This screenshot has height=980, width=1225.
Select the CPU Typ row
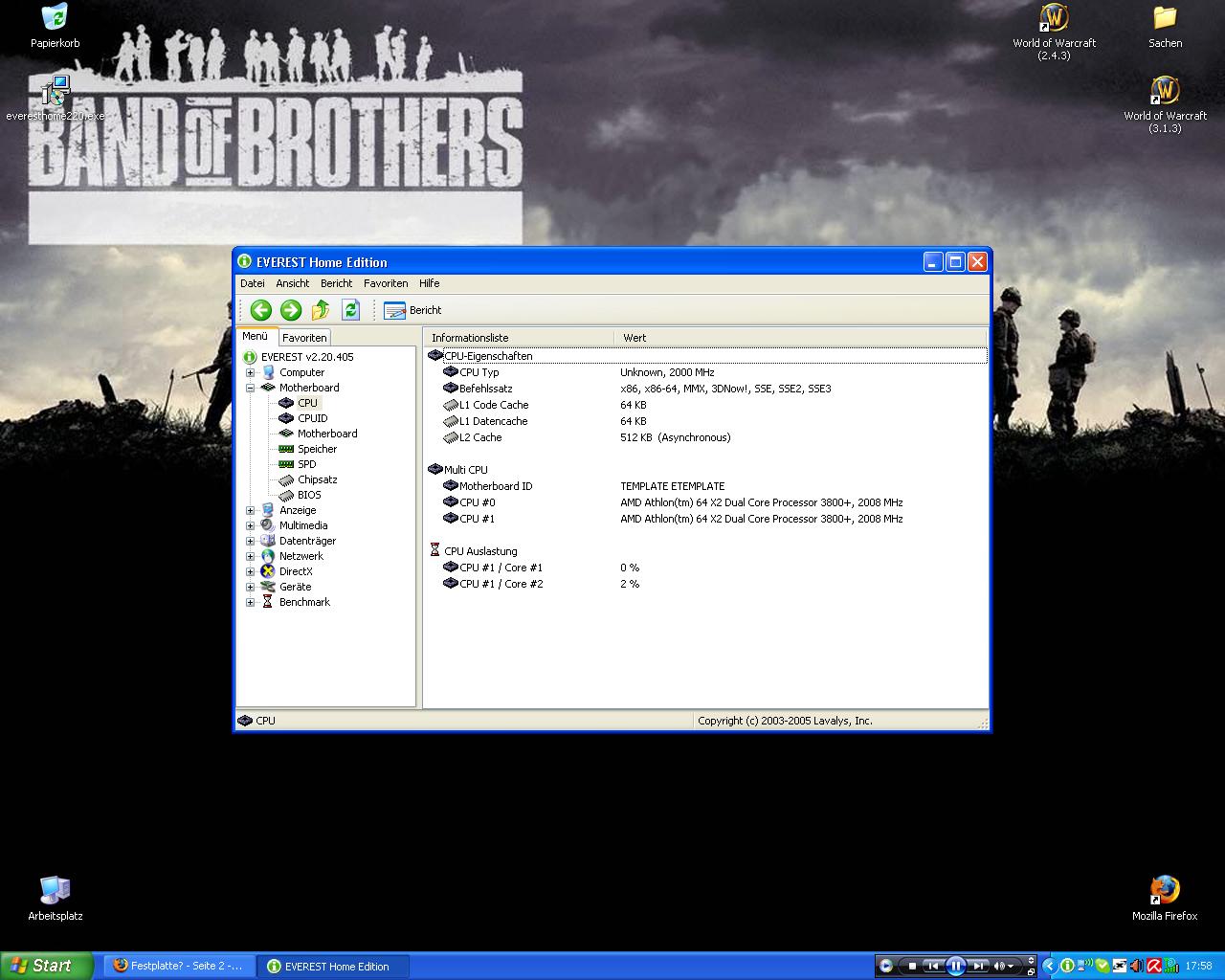(706, 372)
